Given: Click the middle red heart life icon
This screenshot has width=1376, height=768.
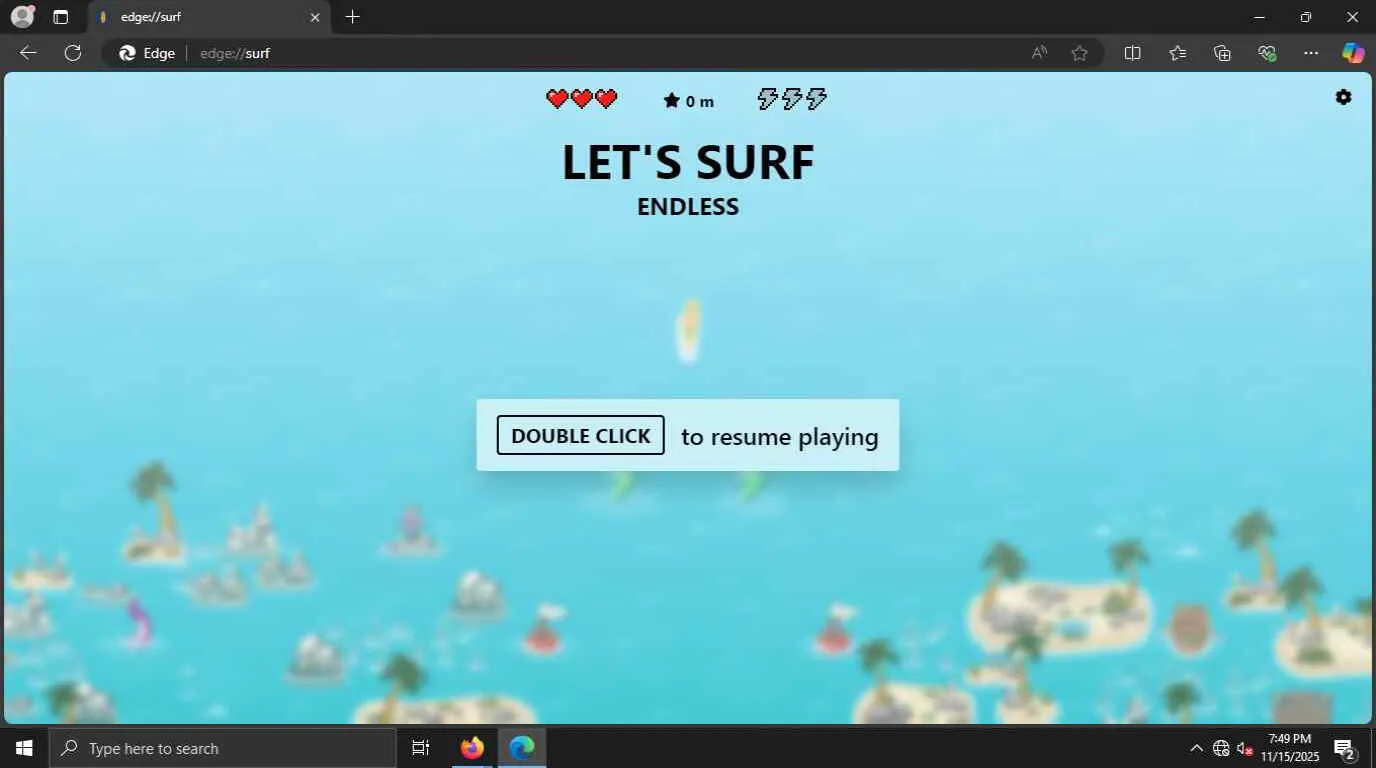Looking at the screenshot, I should click(x=582, y=99).
